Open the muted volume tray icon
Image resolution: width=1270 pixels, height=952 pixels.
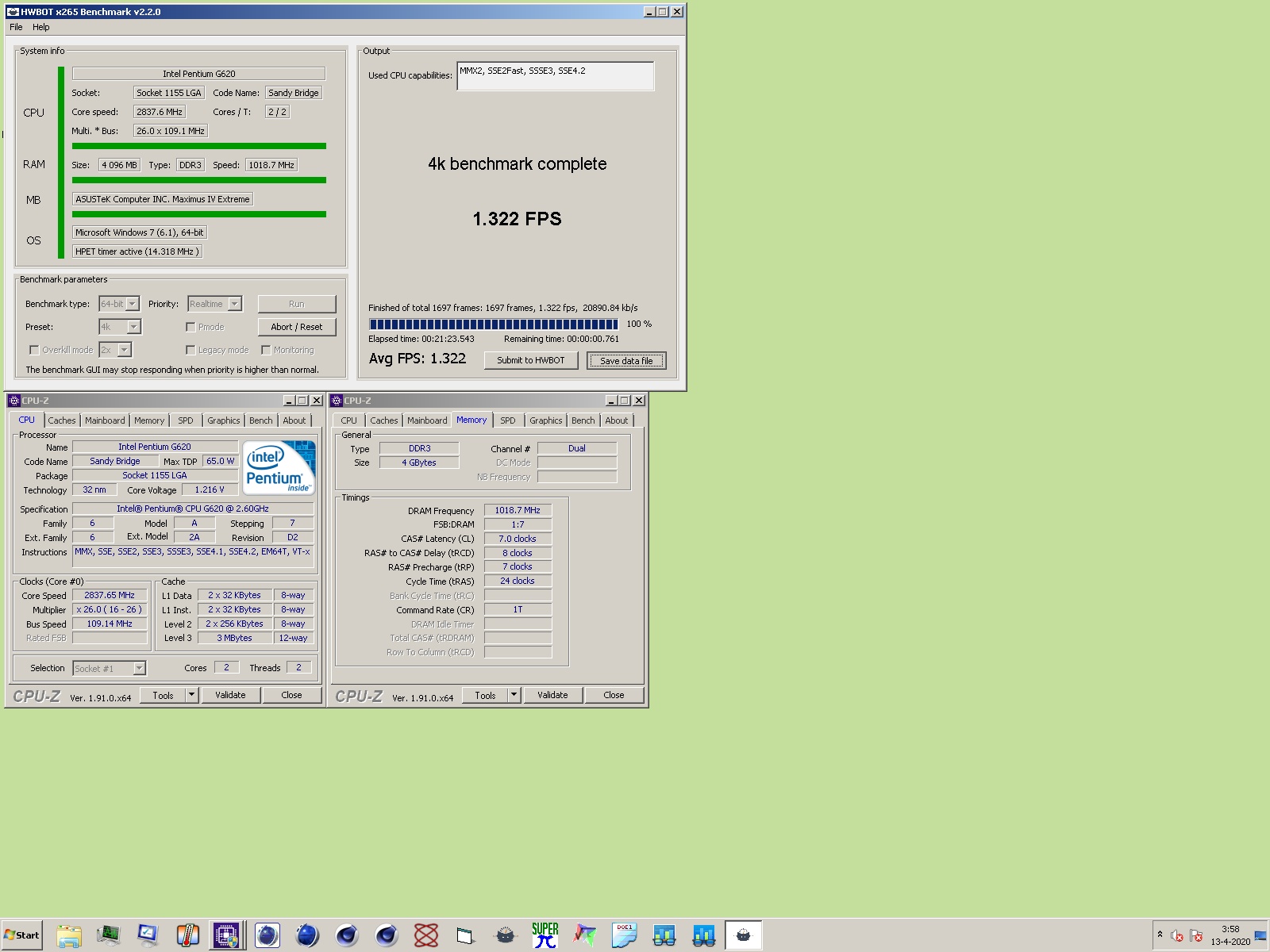pyautogui.click(x=1177, y=936)
